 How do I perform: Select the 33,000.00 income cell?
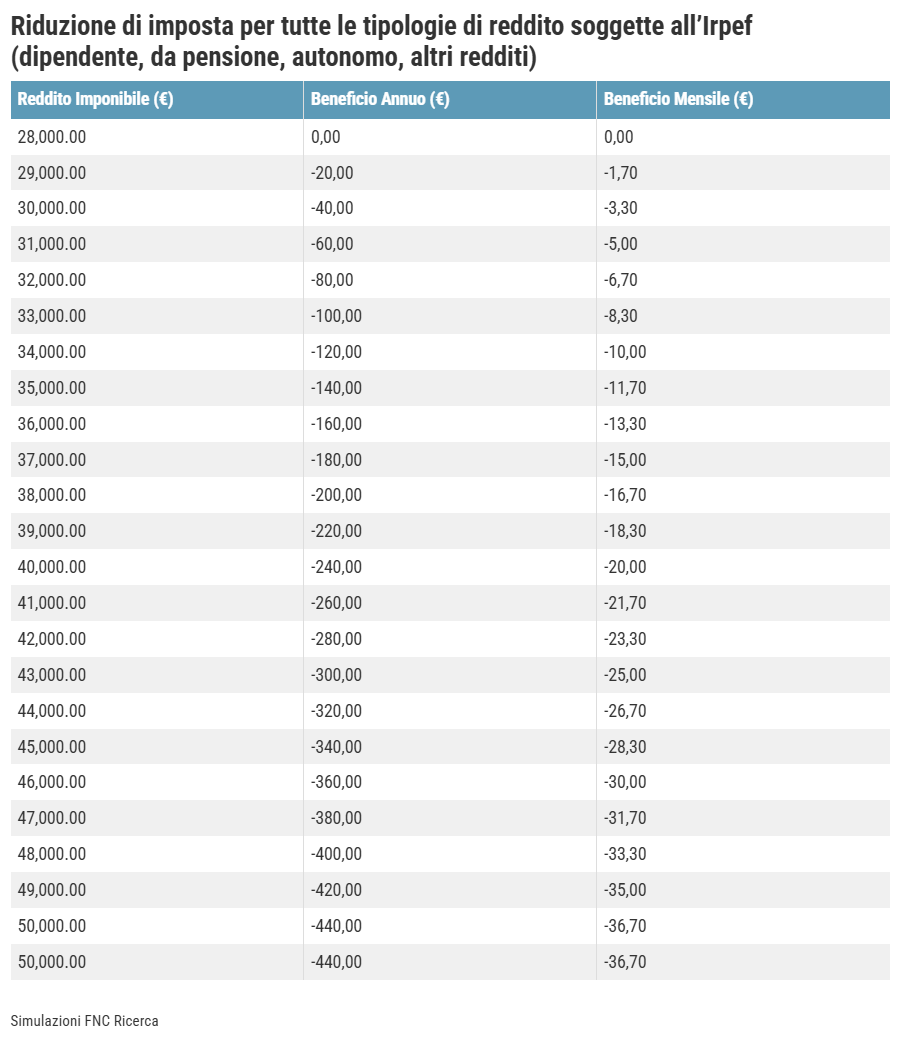tap(52, 316)
